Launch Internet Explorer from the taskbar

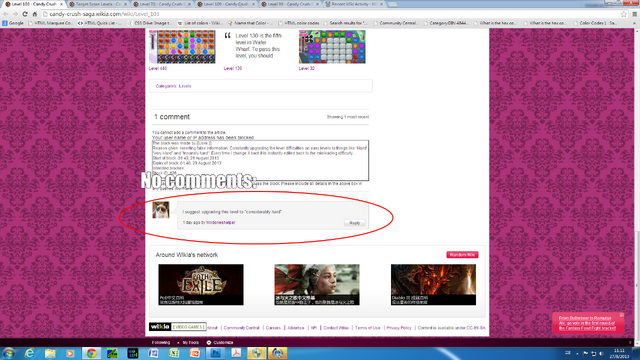tap(29, 353)
